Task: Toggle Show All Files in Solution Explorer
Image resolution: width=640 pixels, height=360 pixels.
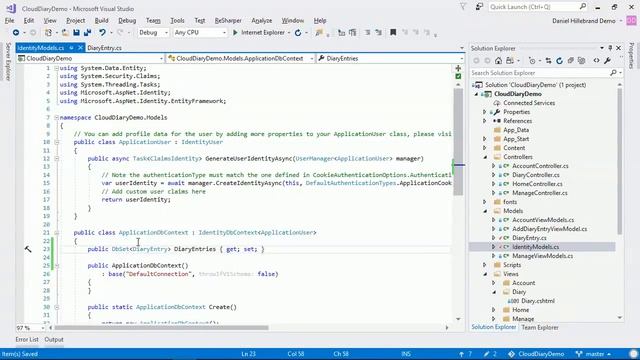Action: [582, 61]
